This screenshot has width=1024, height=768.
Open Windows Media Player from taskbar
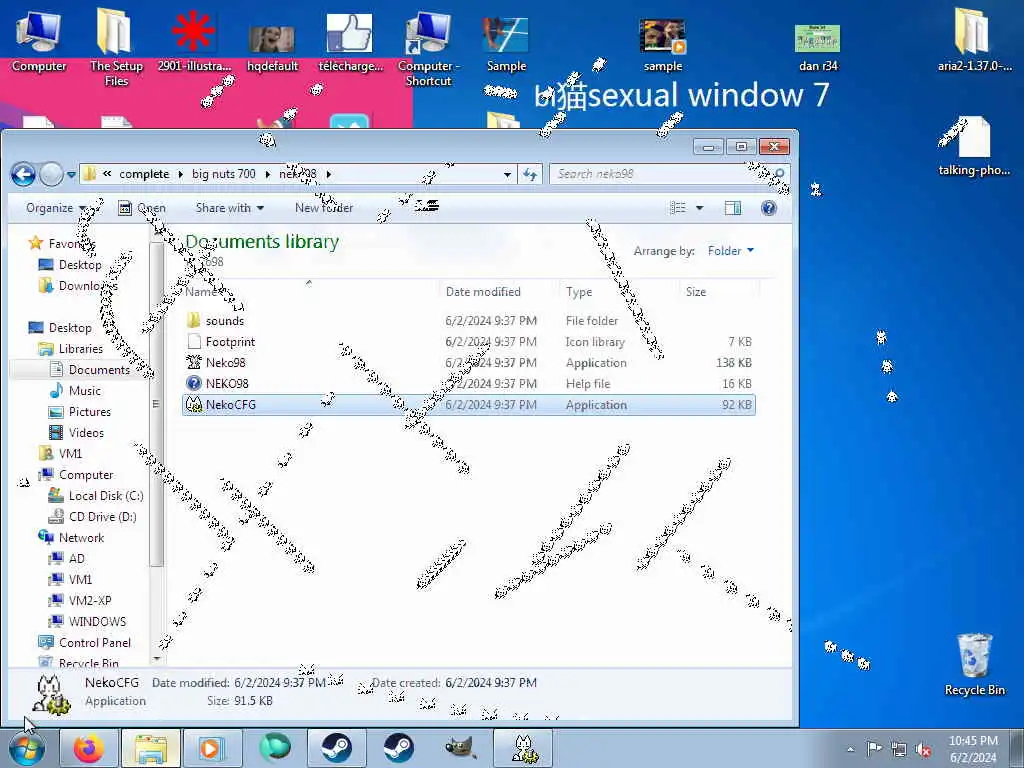tap(212, 748)
